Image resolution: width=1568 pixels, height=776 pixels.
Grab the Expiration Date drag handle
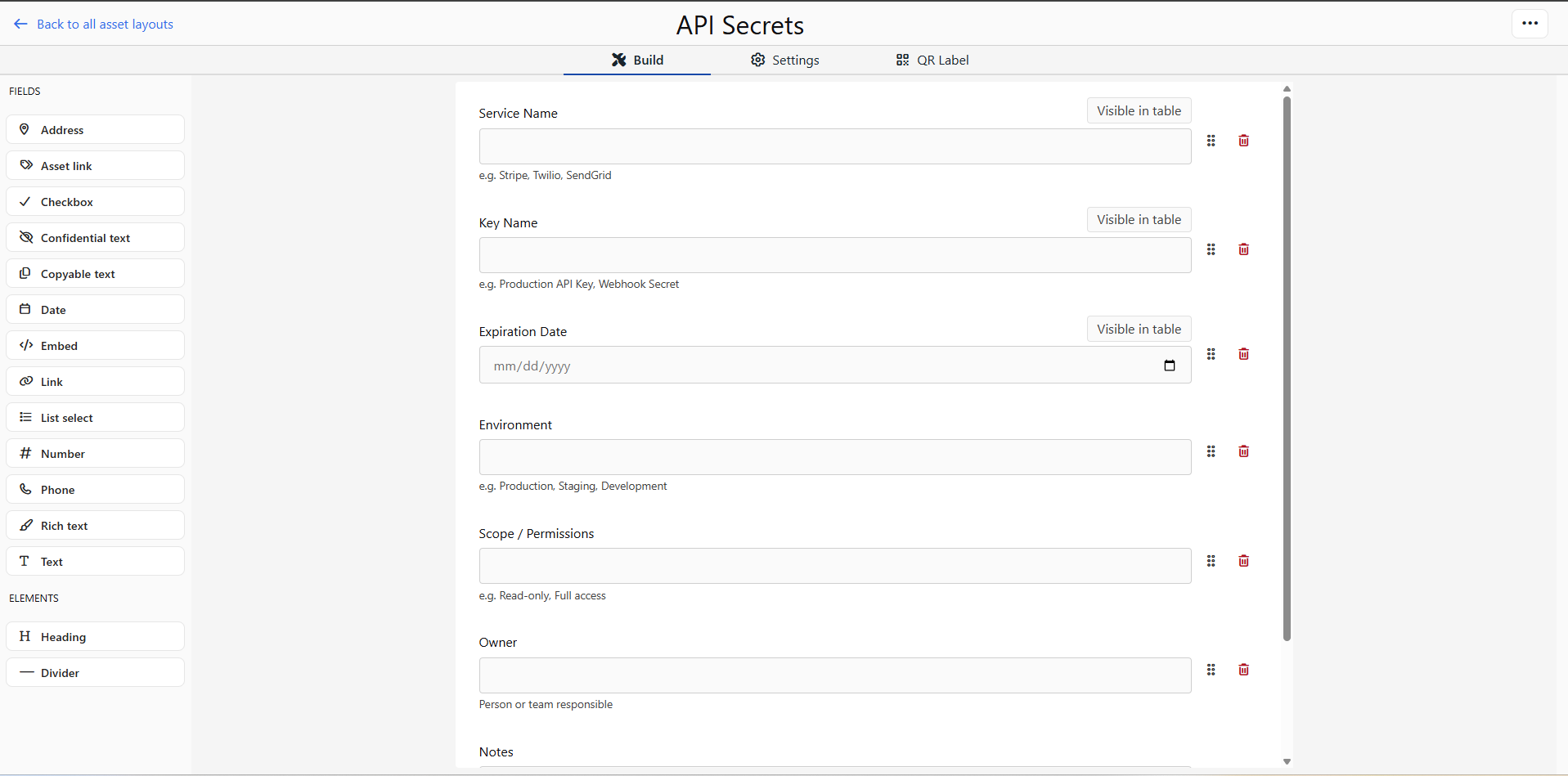click(1211, 354)
